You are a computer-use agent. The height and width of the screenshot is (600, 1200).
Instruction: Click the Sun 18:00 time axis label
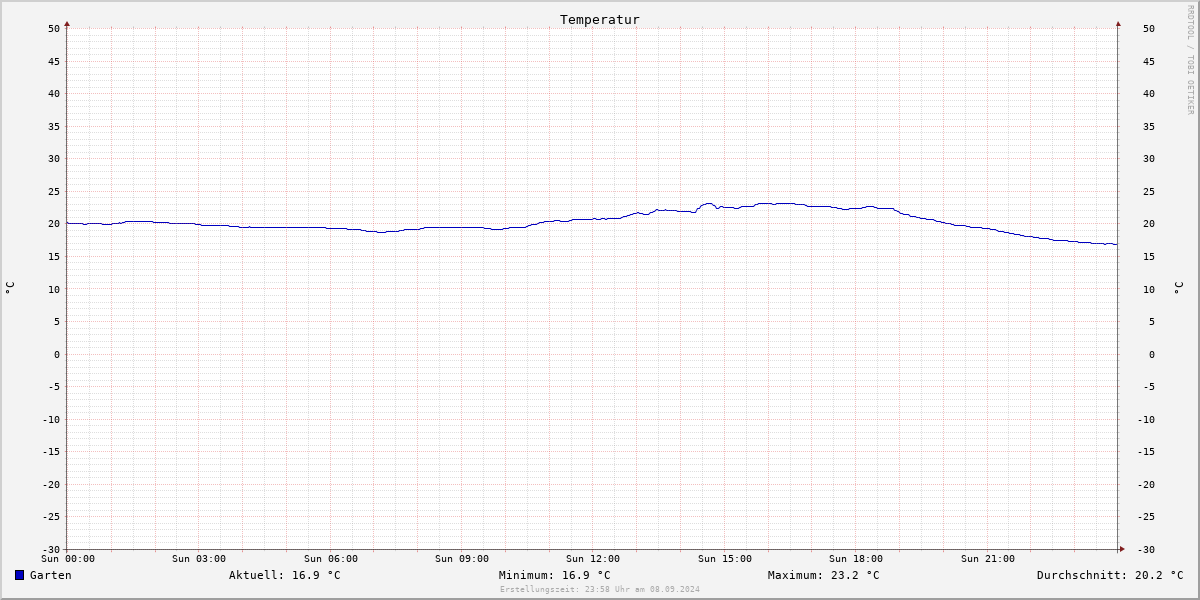click(856, 559)
